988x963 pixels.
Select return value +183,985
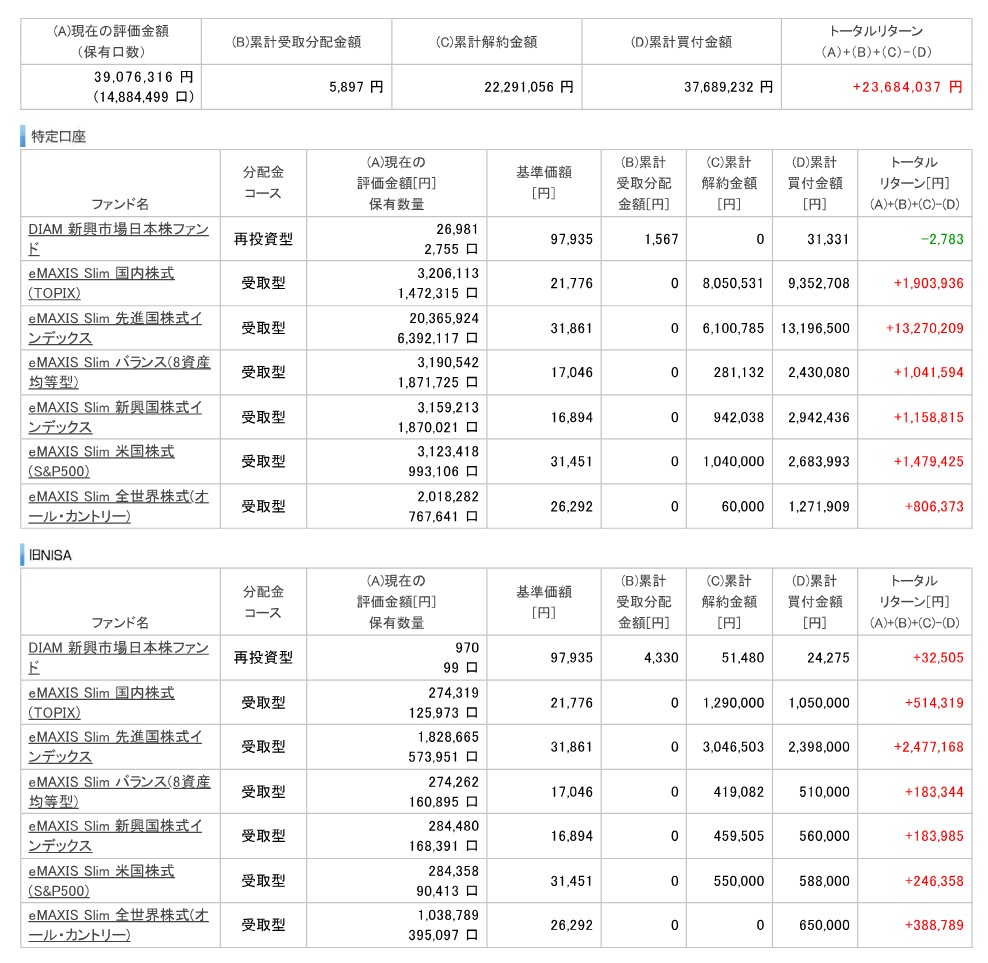coord(934,835)
